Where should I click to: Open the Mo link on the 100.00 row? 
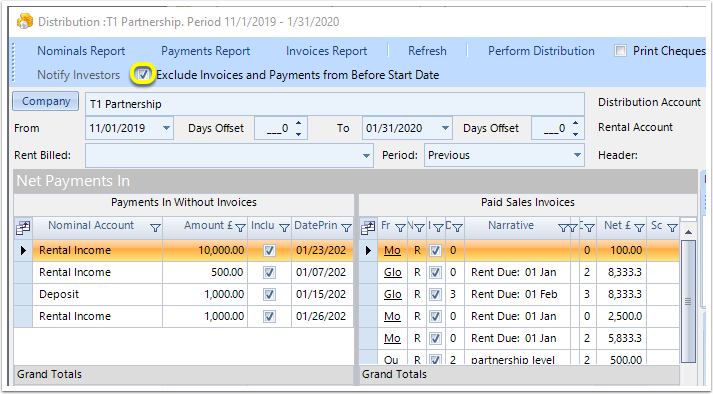(392, 250)
